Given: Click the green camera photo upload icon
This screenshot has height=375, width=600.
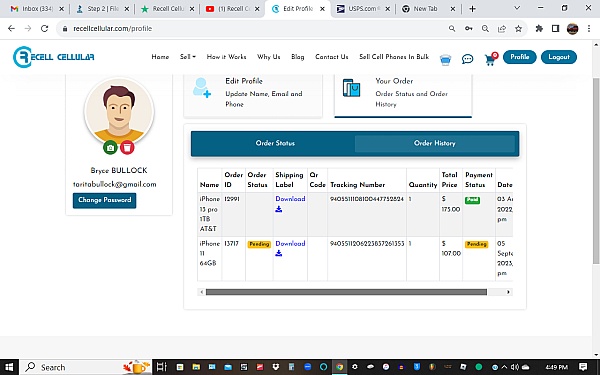Looking at the screenshot, I should coord(110,147).
